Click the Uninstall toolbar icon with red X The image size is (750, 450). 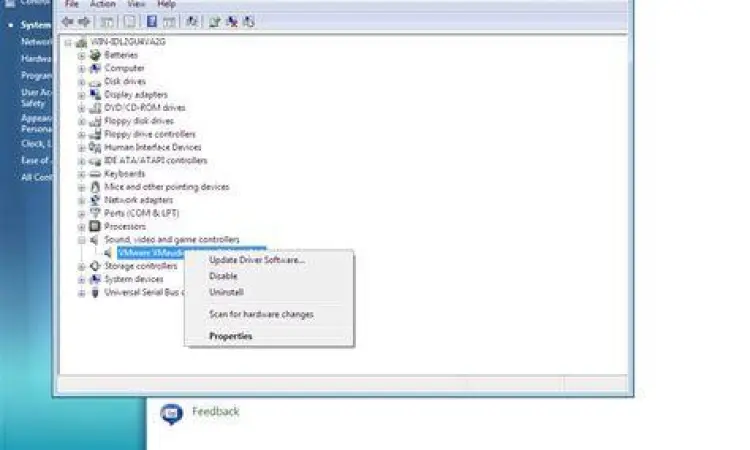(x=232, y=22)
